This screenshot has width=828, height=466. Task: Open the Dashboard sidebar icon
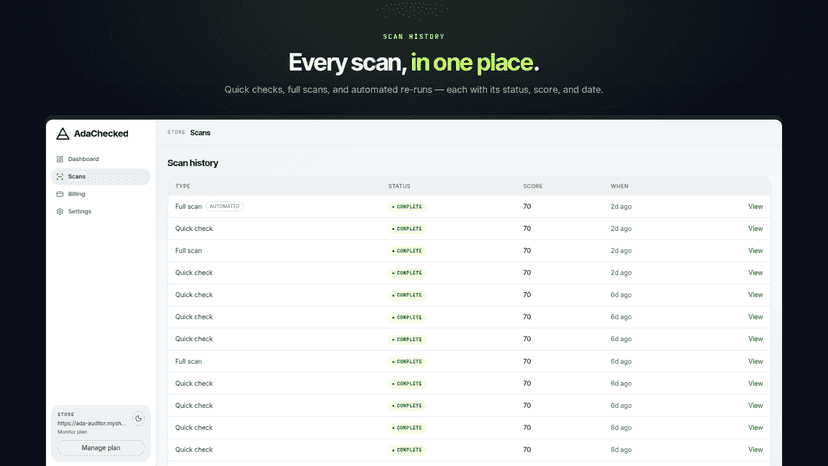coord(60,159)
